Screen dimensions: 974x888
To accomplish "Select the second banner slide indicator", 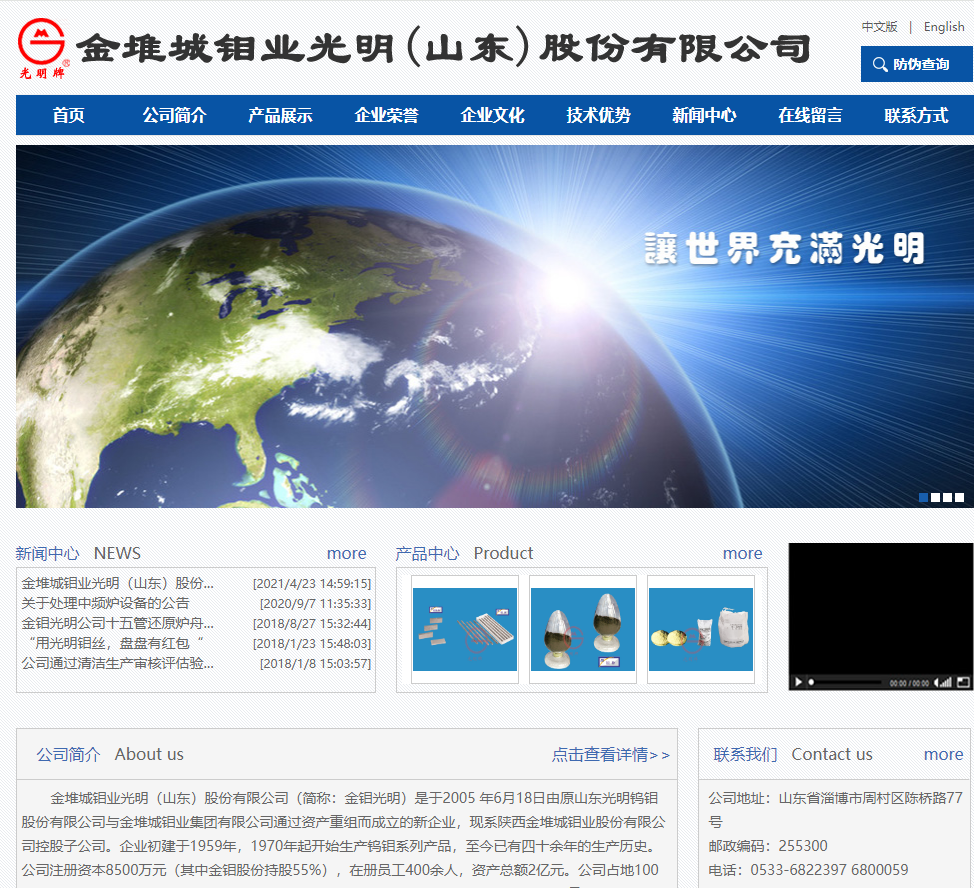I will coord(935,497).
